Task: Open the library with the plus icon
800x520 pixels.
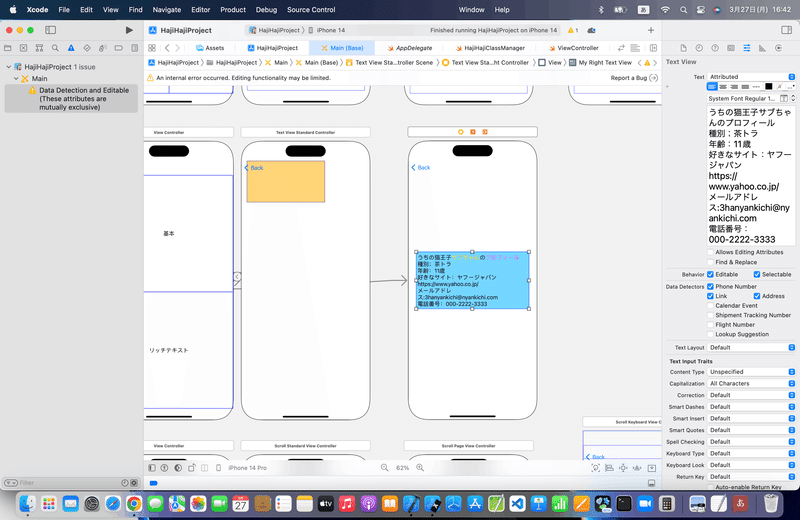Action: tap(651, 30)
